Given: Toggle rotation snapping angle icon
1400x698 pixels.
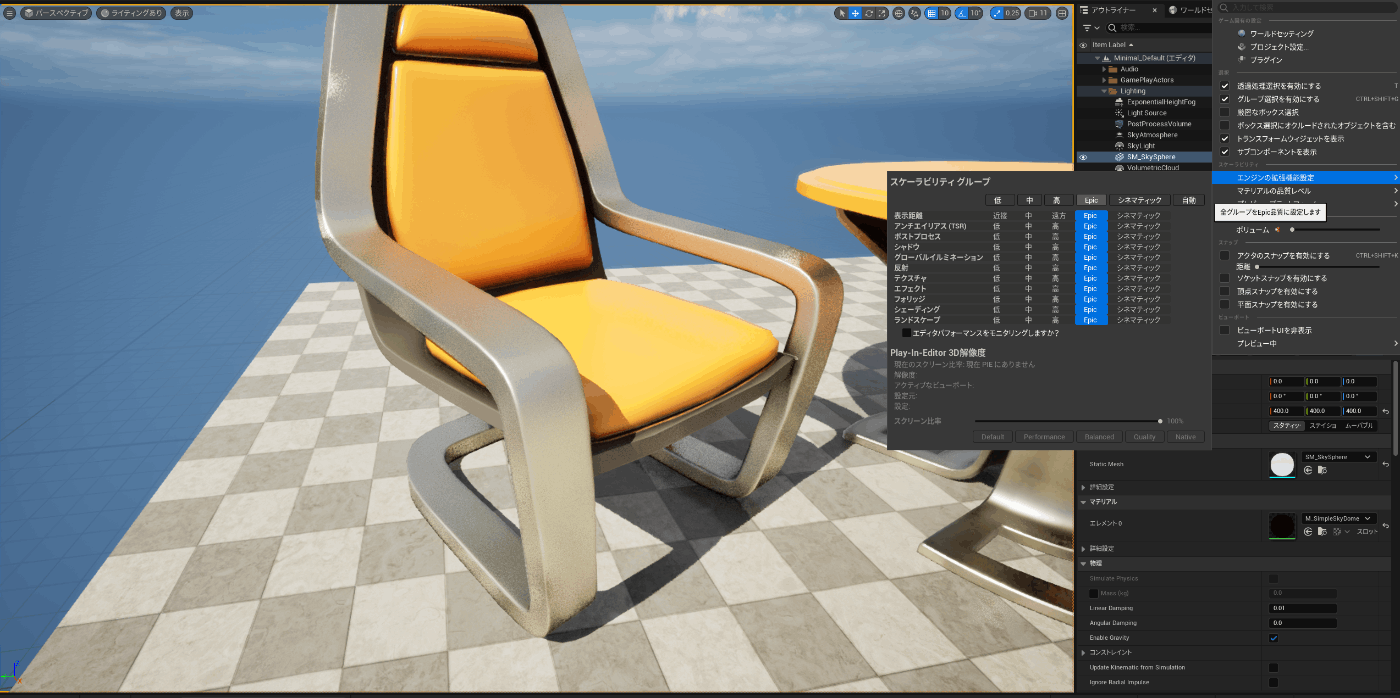Looking at the screenshot, I should point(962,13).
